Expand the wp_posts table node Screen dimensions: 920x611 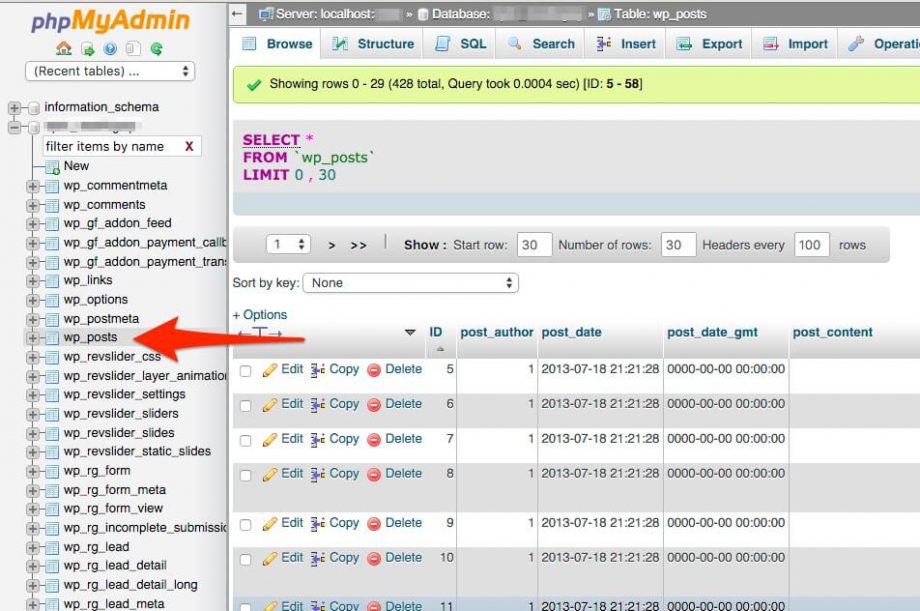point(33,338)
